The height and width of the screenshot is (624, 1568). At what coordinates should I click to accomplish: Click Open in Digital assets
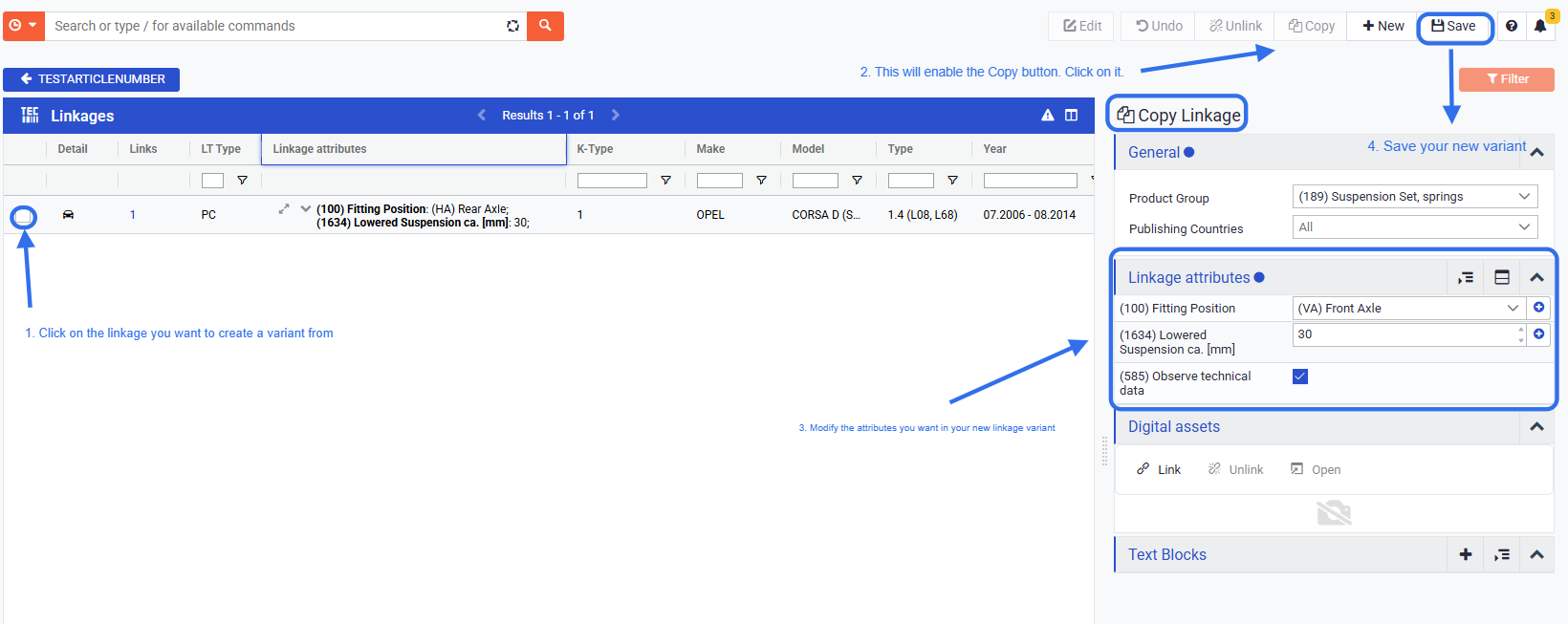point(1316,469)
